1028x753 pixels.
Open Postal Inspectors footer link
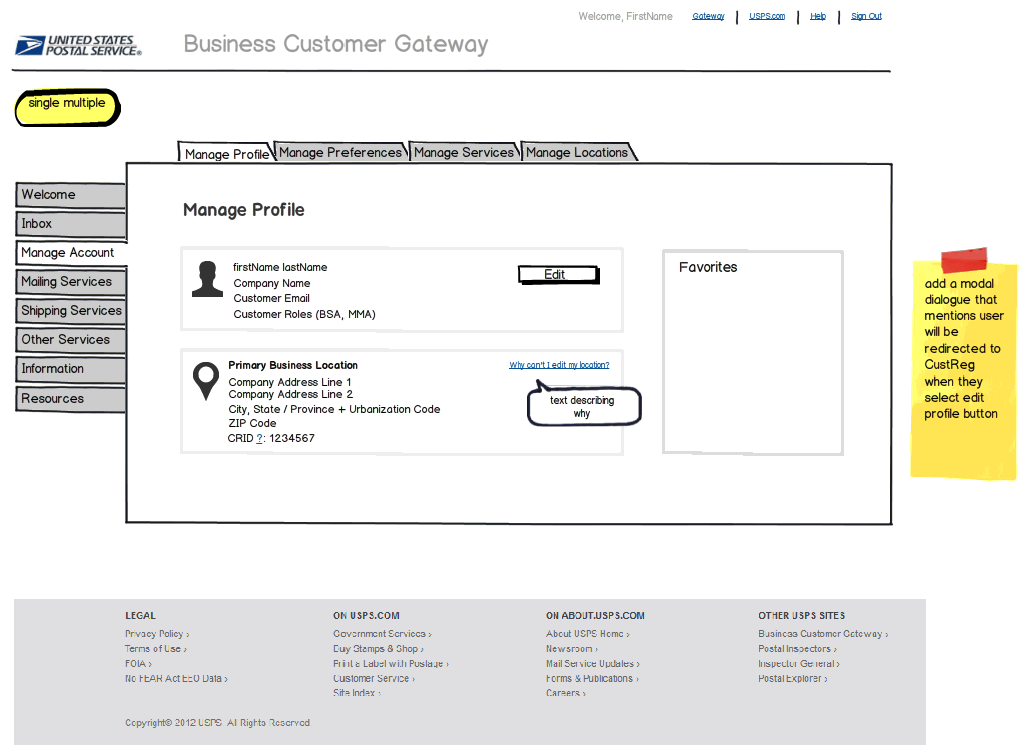point(797,649)
